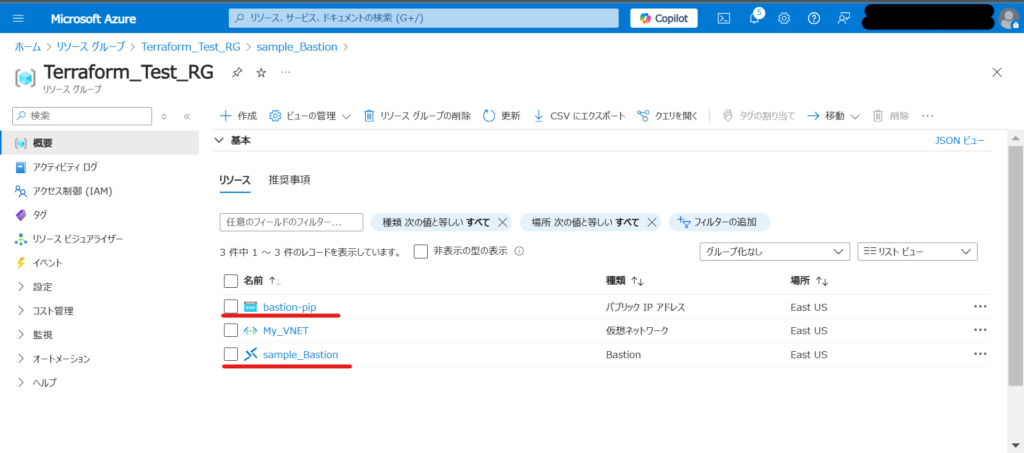The height and width of the screenshot is (453, 1024).
Task: Mark resource group as favorite with star
Action: click(x=261, y=73)
